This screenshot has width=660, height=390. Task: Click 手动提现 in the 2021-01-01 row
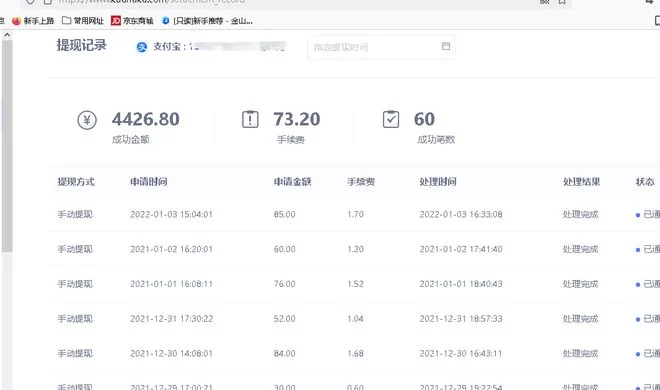pos(75,284)
